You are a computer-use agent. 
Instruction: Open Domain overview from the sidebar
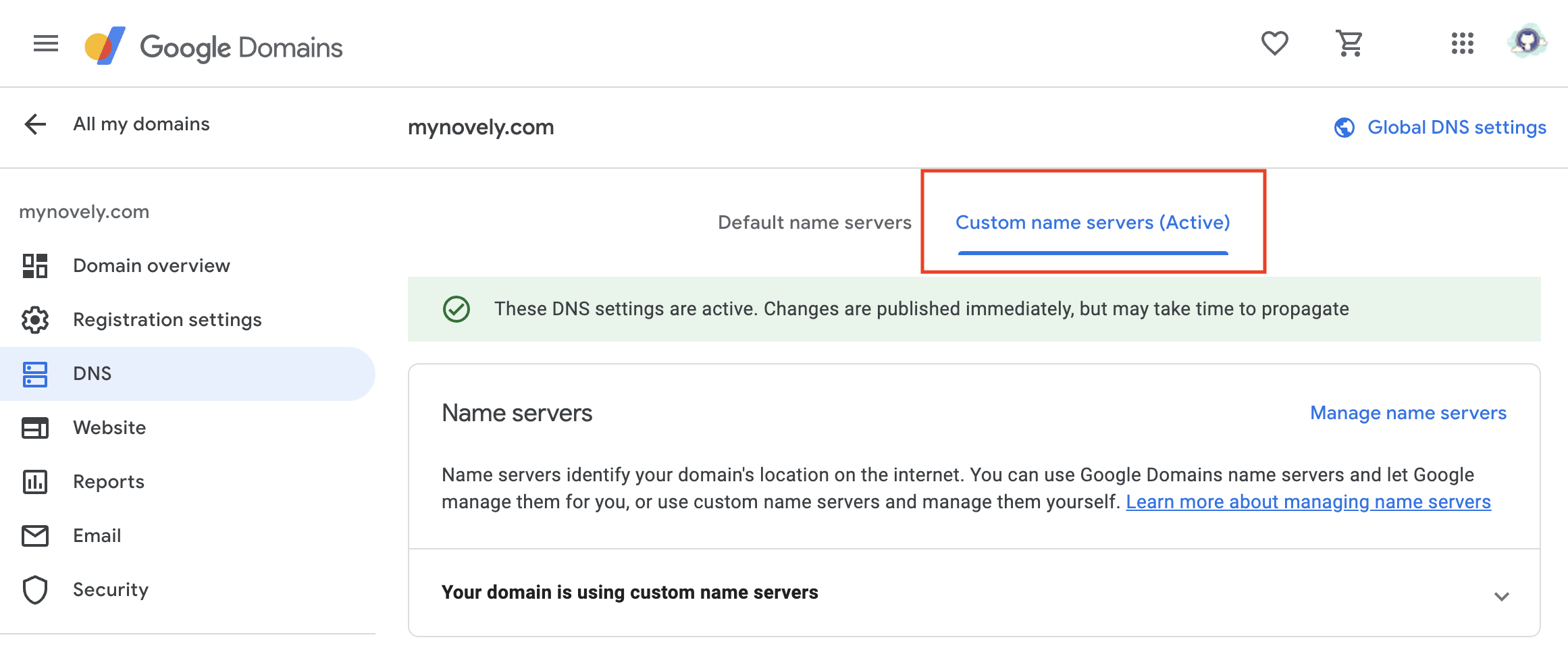tap(151, 265)
